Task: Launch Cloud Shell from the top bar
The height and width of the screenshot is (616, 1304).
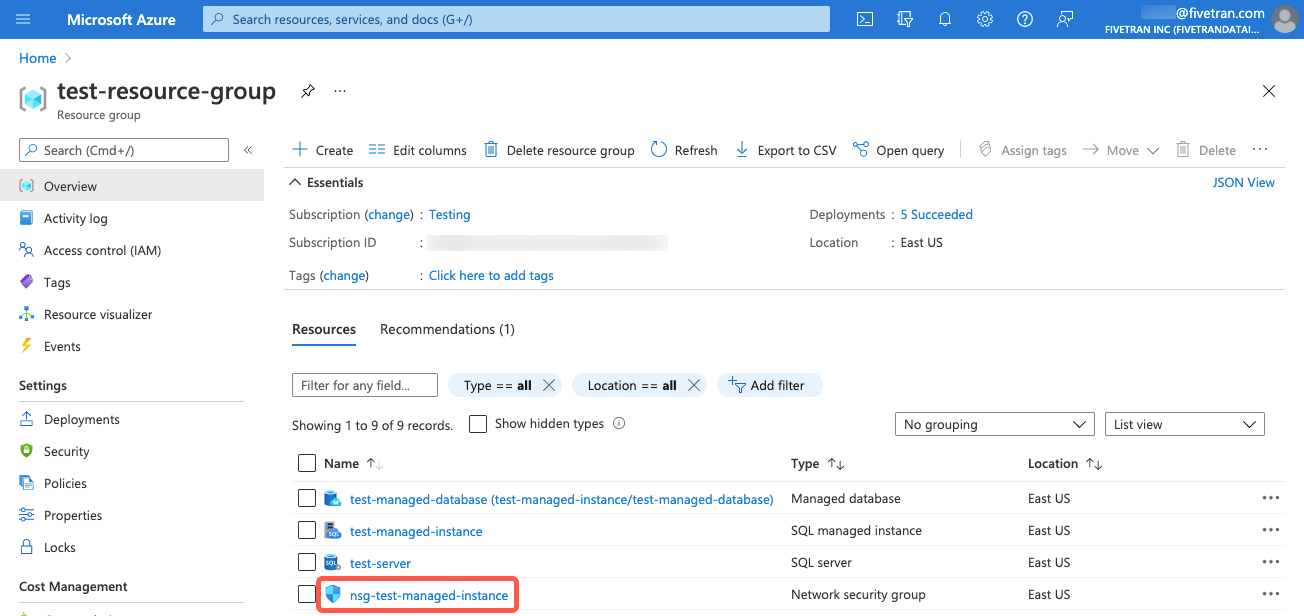Action: pos(866,19)
